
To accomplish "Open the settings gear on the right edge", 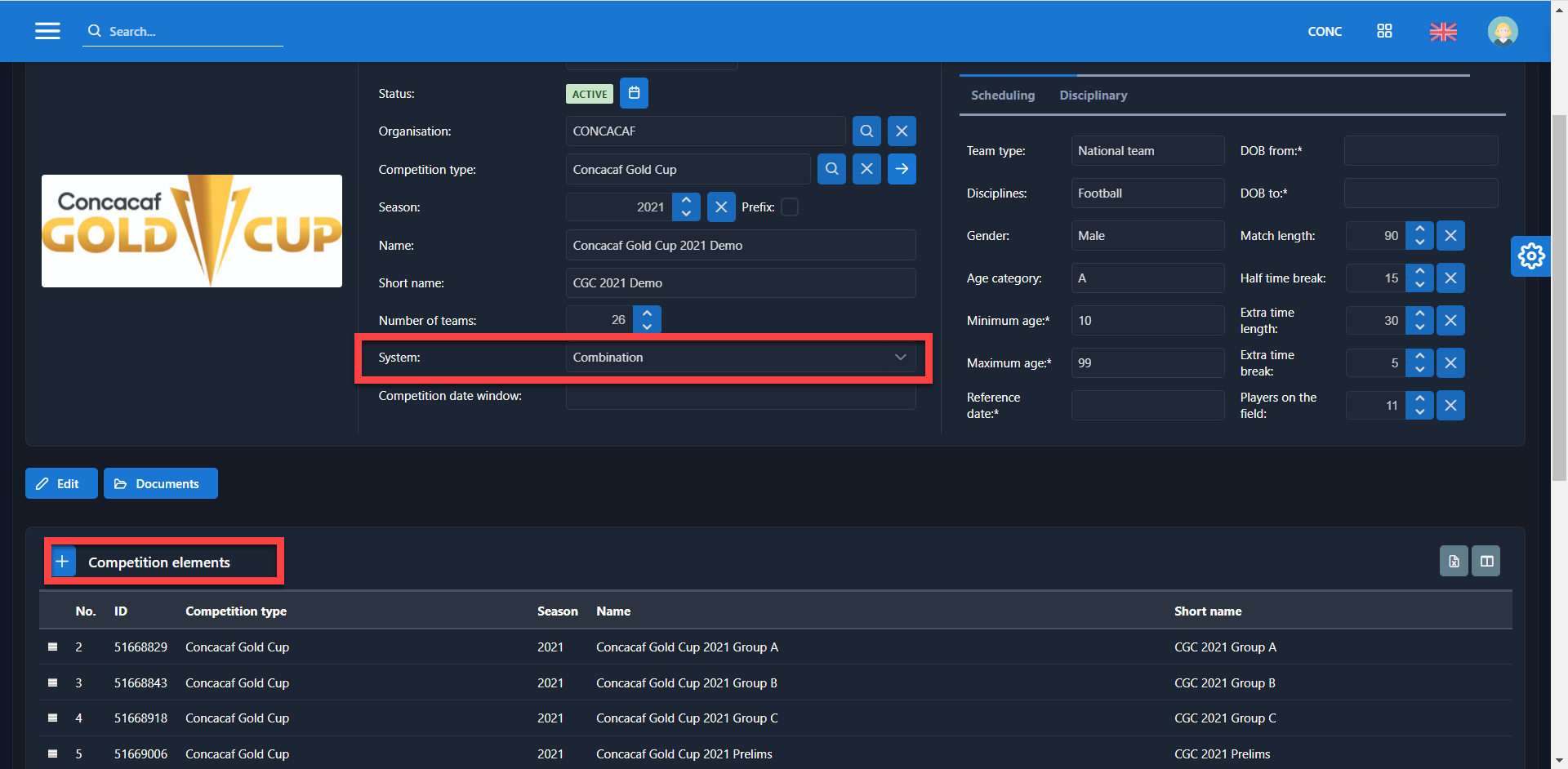I will tap(1530, 256).
